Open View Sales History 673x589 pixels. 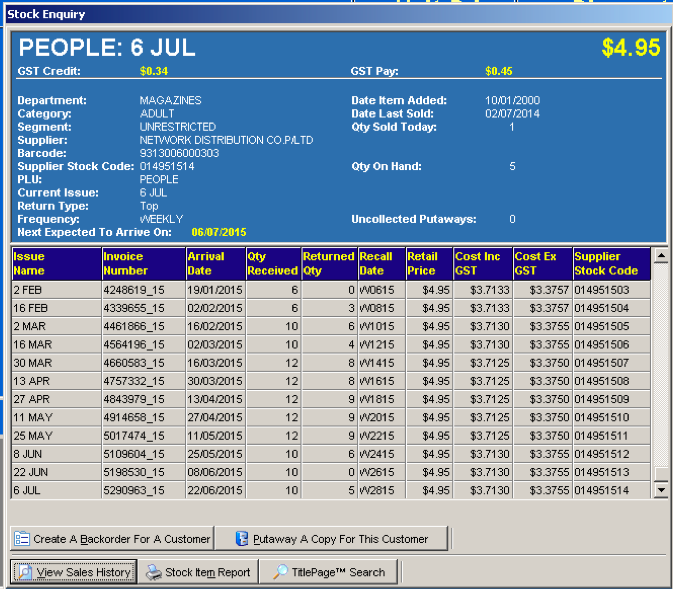coord(72,572)
